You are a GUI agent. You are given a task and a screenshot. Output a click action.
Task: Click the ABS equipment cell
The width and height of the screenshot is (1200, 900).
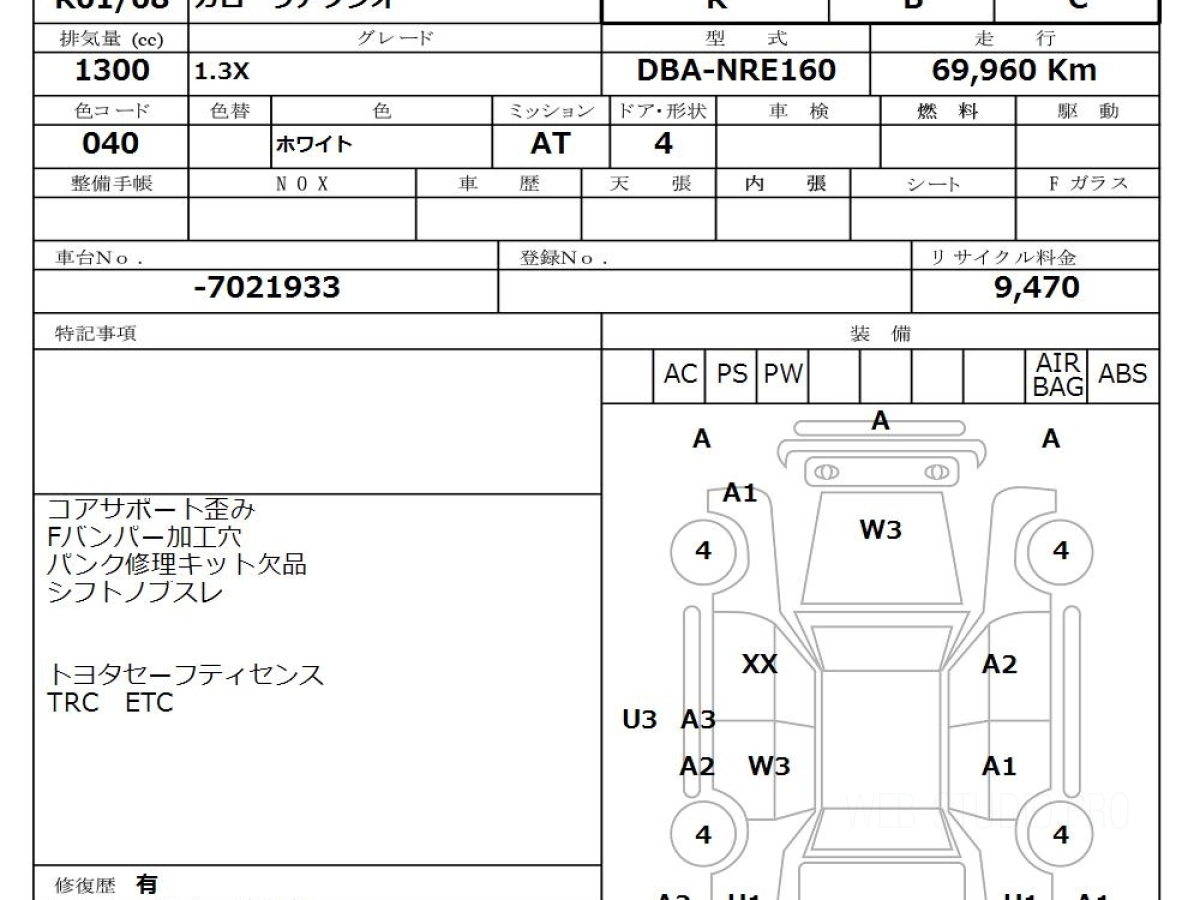coord(1123,375)
